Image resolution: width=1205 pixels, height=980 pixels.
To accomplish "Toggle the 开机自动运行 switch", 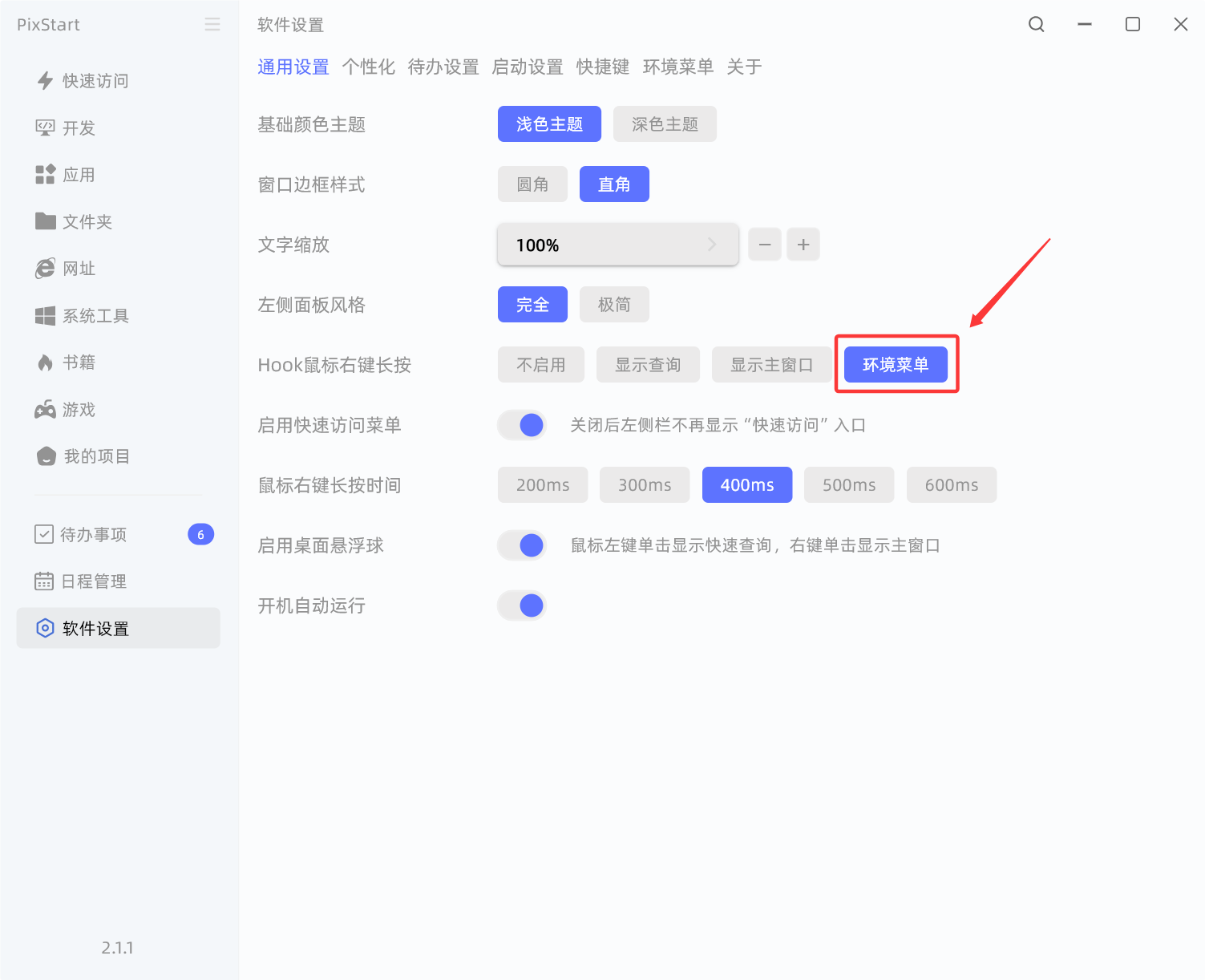I will click(522, 605).
